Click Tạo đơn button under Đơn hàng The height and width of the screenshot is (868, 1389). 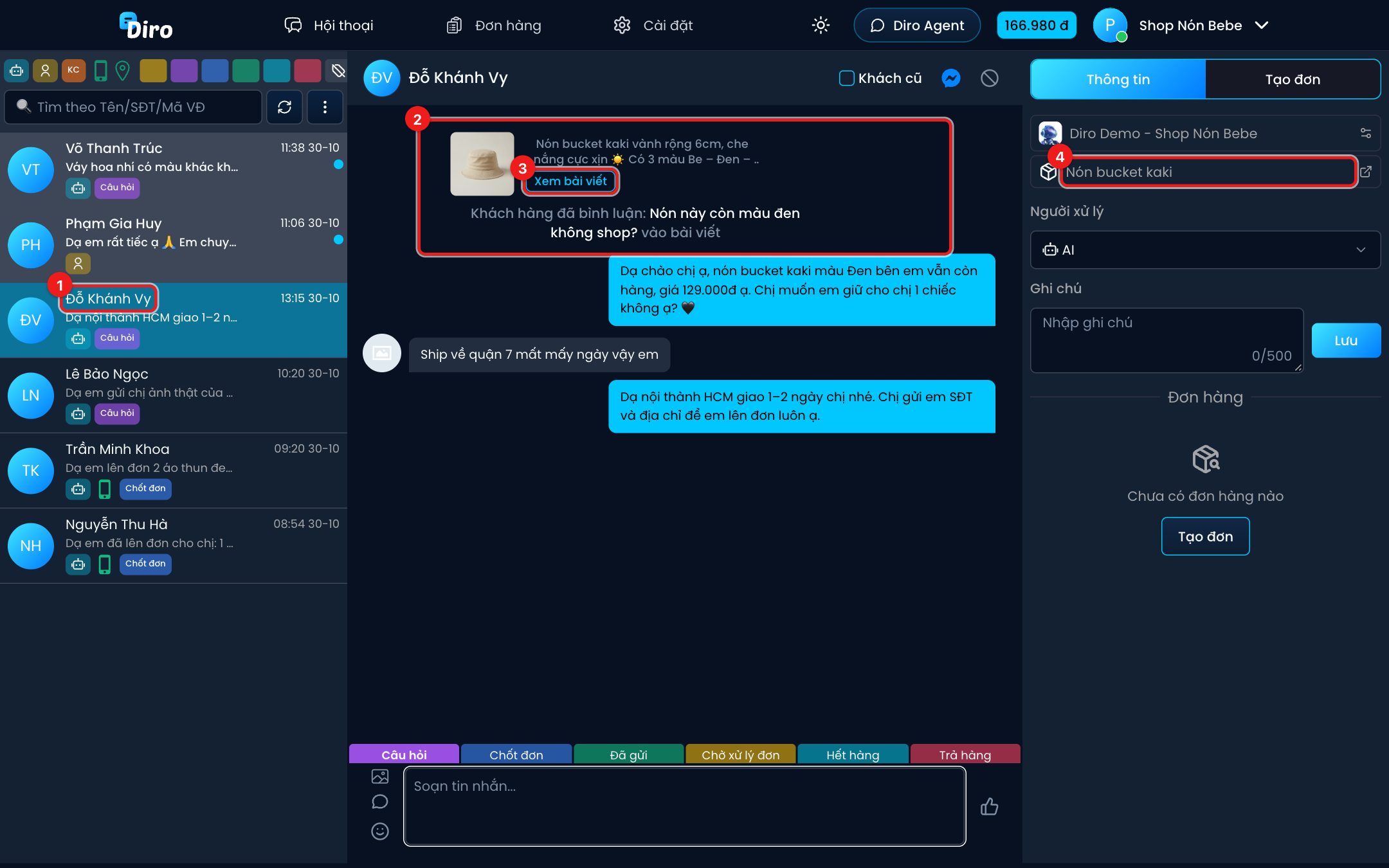point(1205,536)
